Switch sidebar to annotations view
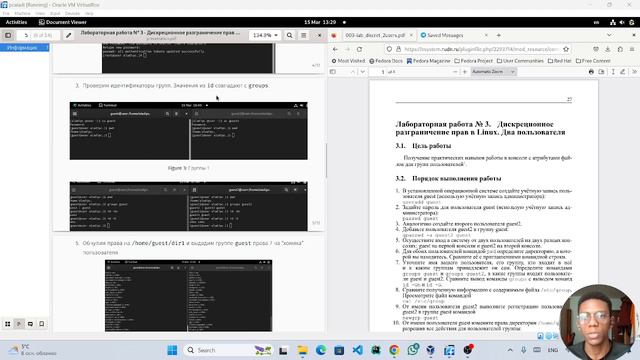Viewport: 640px width, 360px height. click(30, 324)
